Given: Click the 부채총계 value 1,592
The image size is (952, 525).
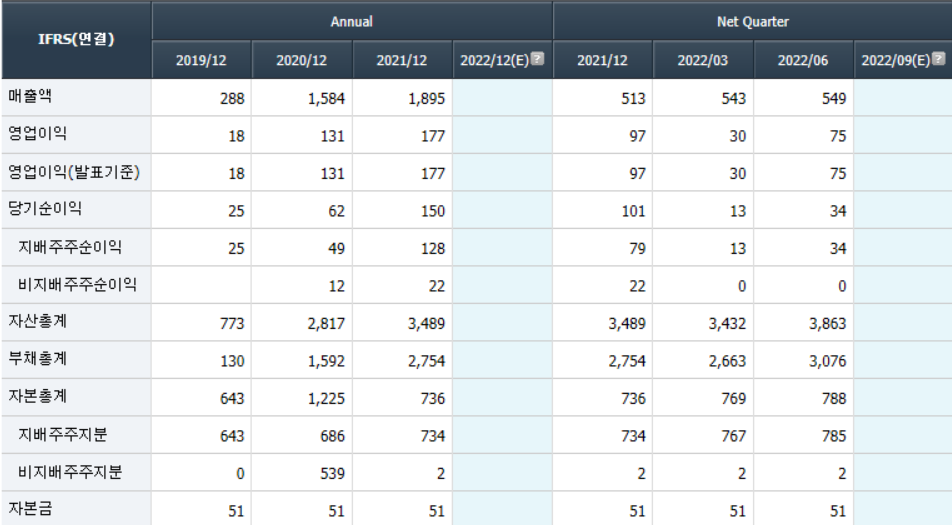Looking at the screenshot, I should coord(326,362).
